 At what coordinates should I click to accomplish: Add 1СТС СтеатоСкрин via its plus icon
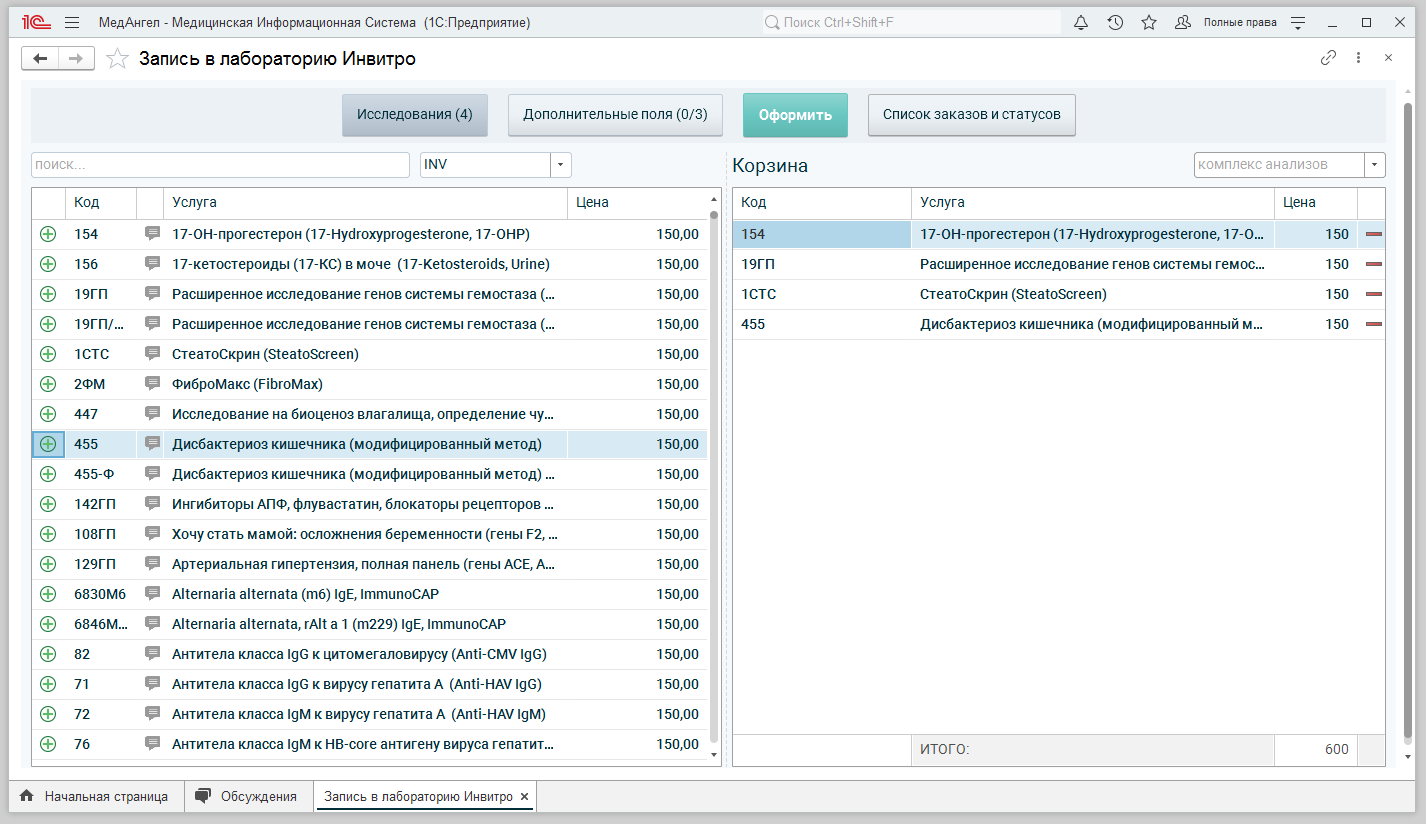48,354
